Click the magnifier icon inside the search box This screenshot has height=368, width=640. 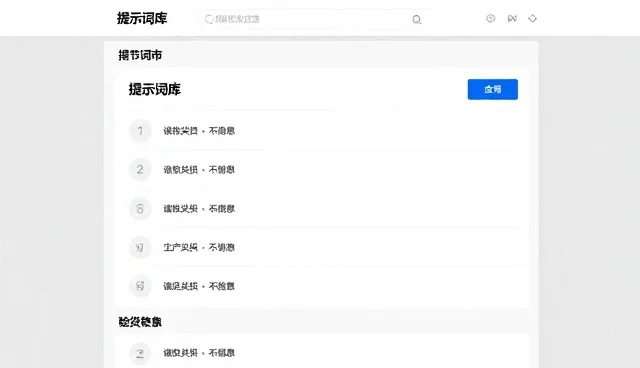[x=416, y=20]
